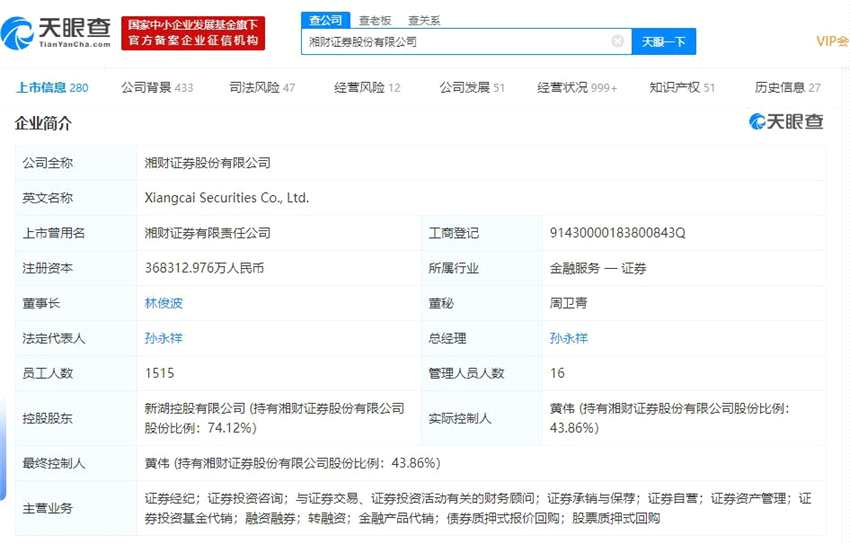Click registered capital 368312.976万人民币
The image size is (850, 544).
point(204,268)
